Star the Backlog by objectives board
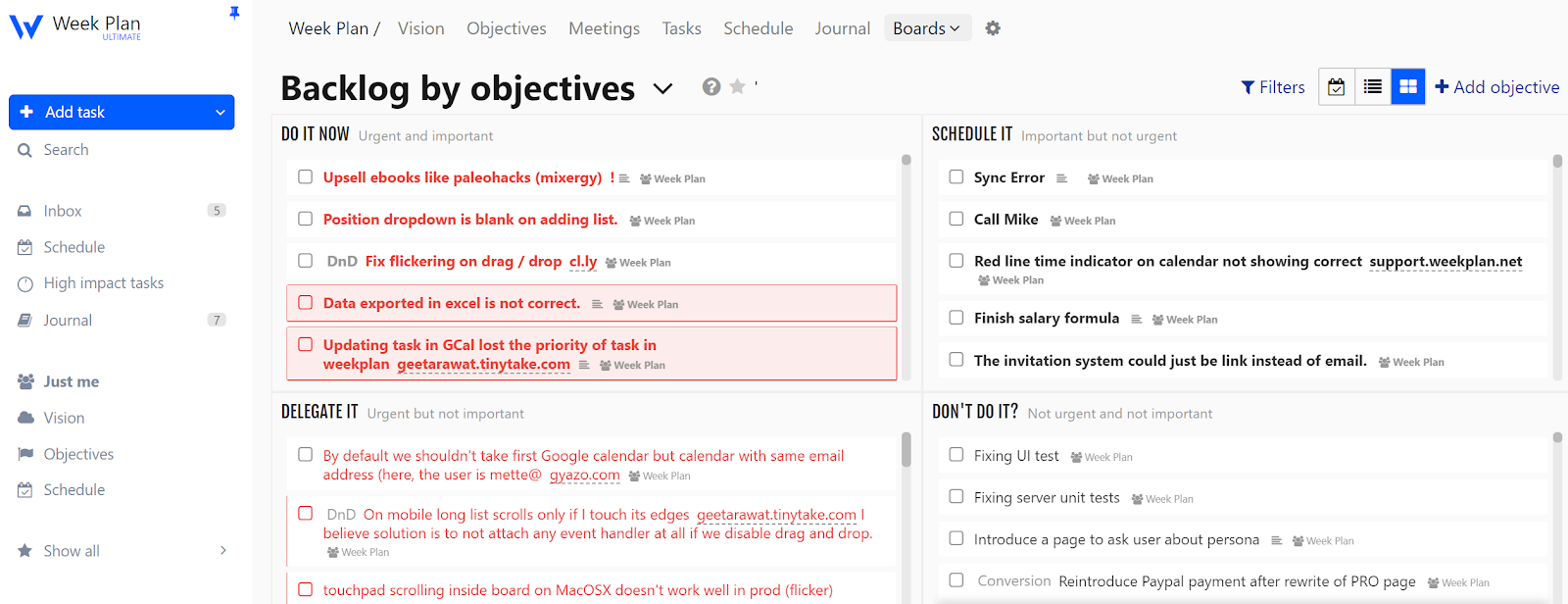This screenshot has width=1568, height=604. tap(738, 87)
